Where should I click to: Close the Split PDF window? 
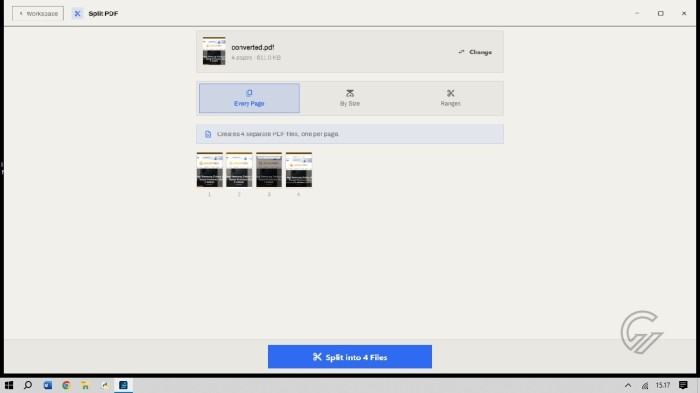tap(684, 13)
